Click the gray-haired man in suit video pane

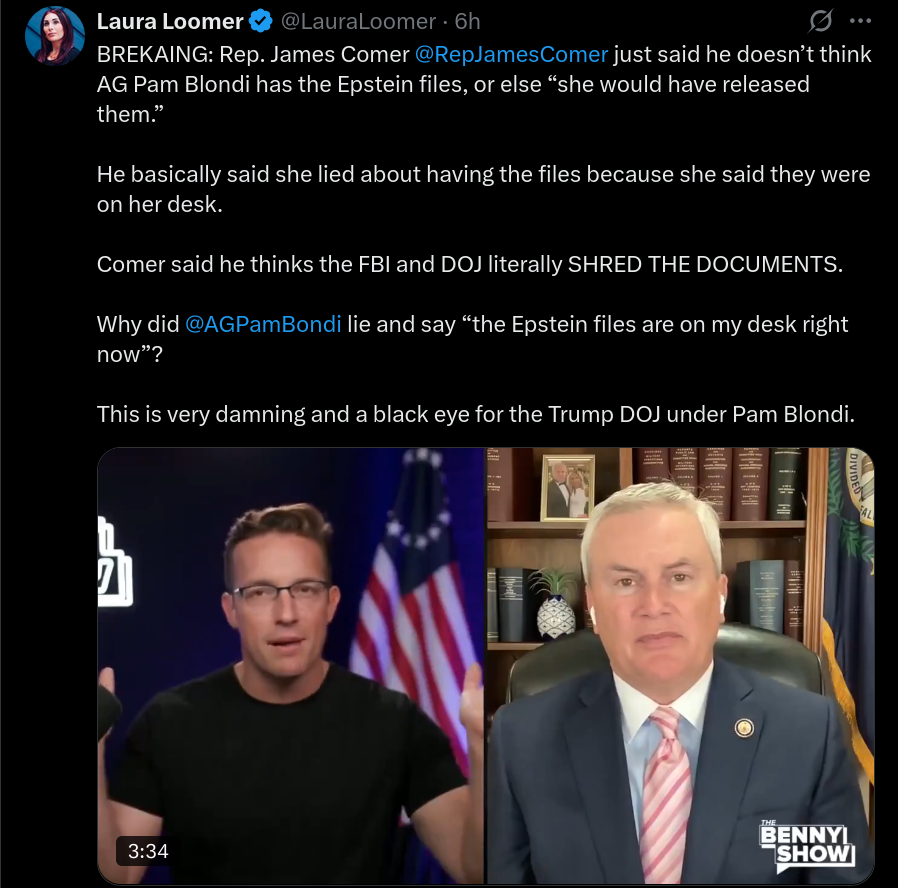click(x=680, y=666)
